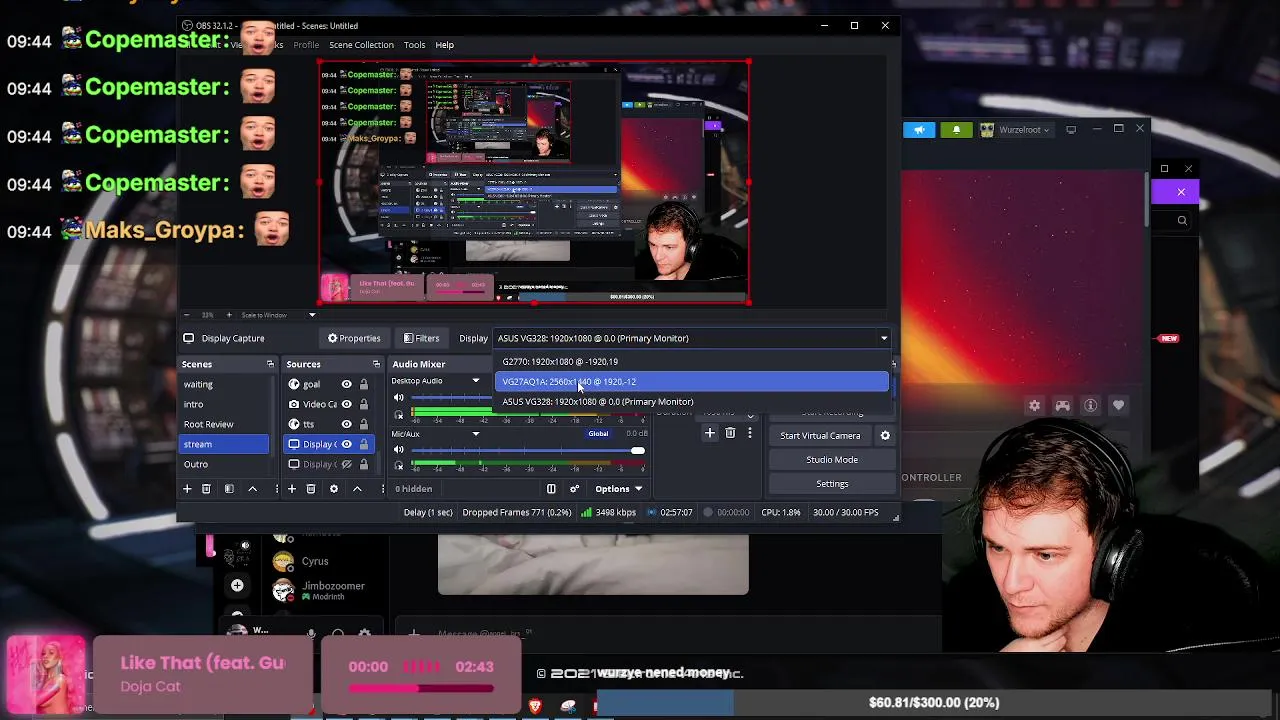Screen dimensions: 1280x720
Task: Open scene filters icon in Scenes toolbar
Action: 229,489
